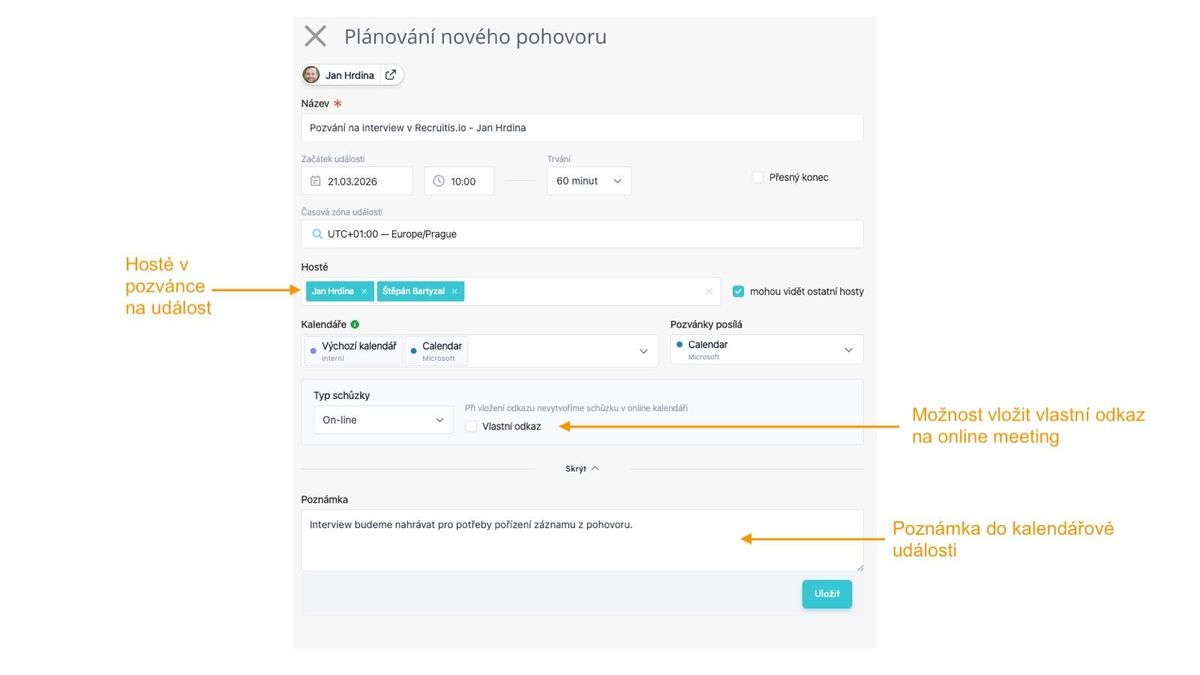Collapse the section using Skrýt
The image size is (1200, 675).
[x=582, y=468]
